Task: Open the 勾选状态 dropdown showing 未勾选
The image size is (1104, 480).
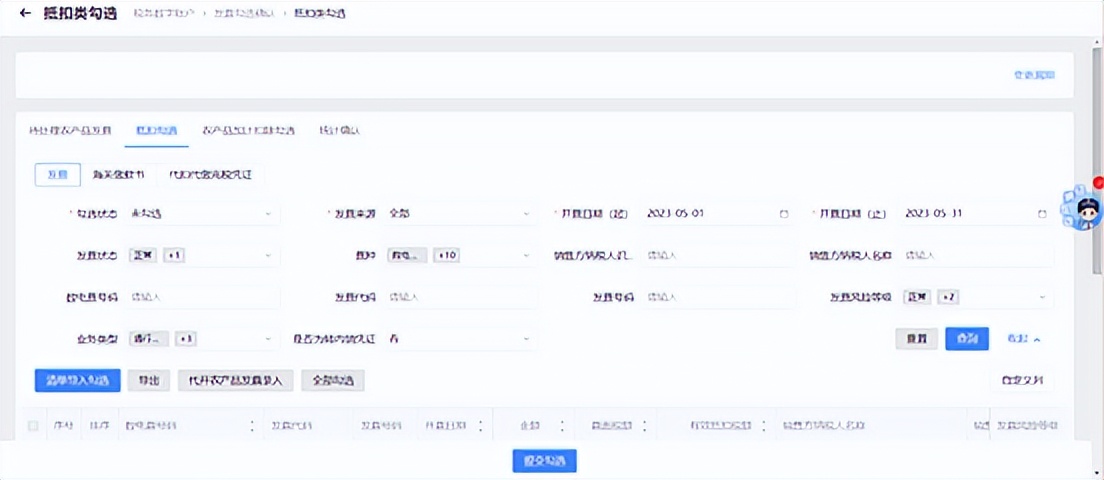Action: [x=203, y=214]
